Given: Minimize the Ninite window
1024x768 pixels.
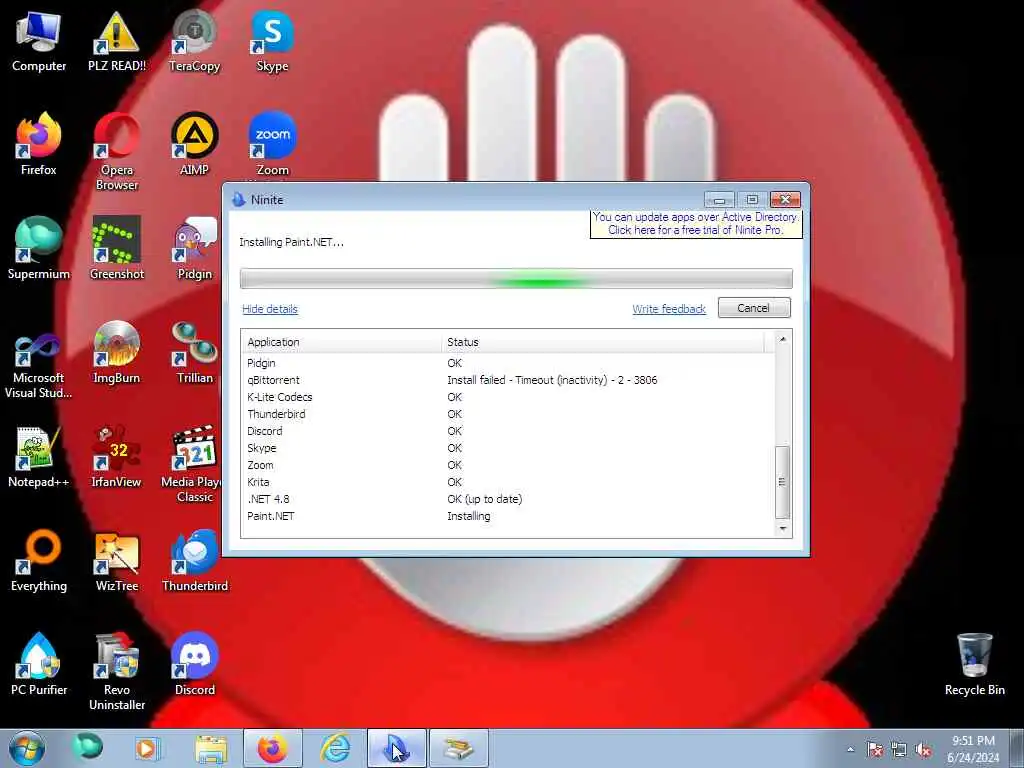Looking at the screenshot, I should coord(719,199).
